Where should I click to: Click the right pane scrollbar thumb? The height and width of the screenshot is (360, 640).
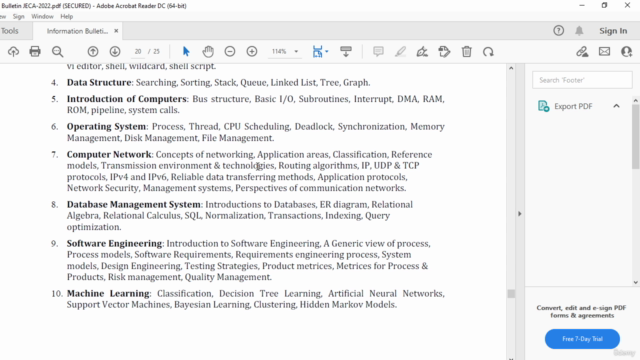(636, 136)
